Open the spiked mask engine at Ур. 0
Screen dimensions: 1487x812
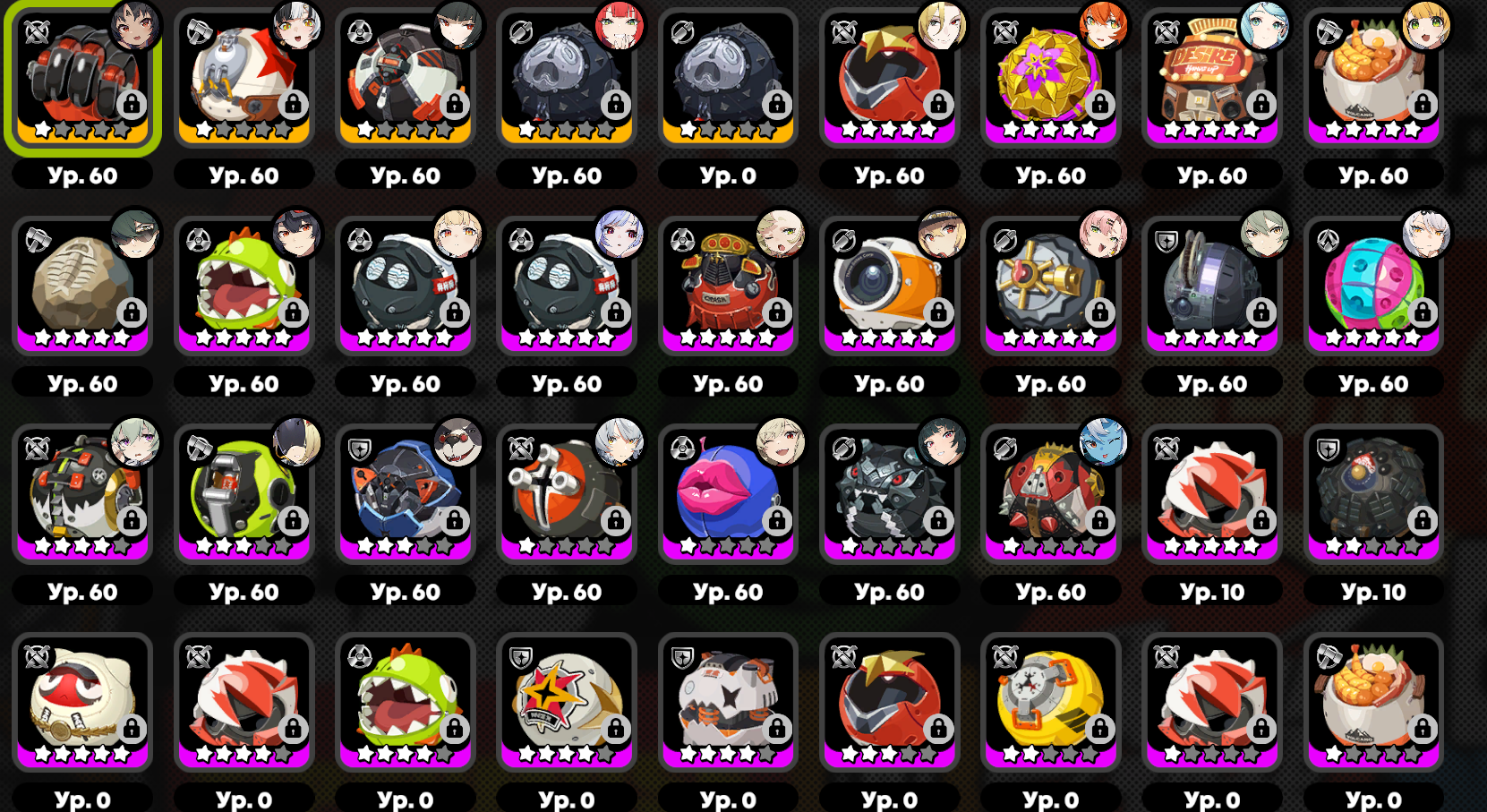[x=728, y=79]
